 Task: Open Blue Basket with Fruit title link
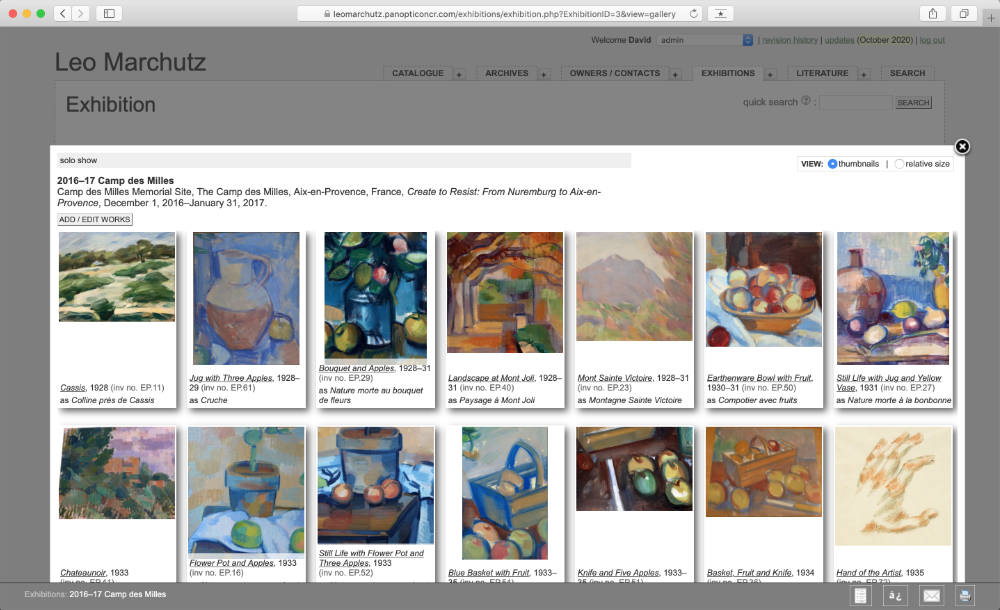tap(489, 573)
